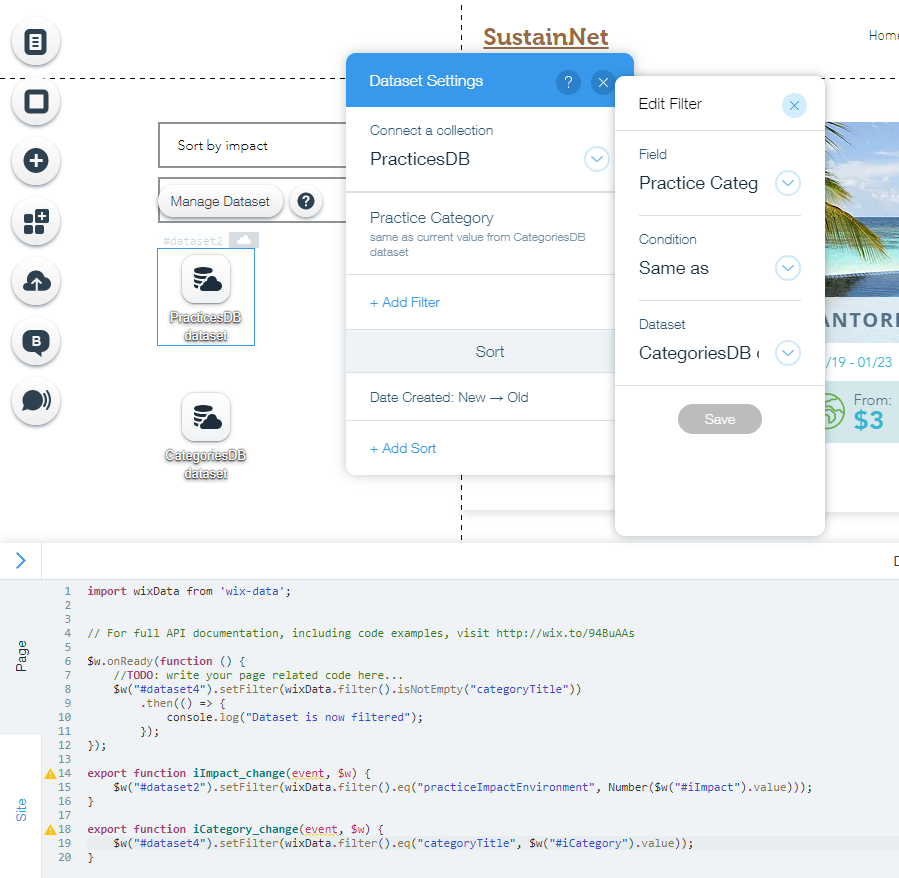This screenshot has width=899, height=878.
Task: Open the chat bubbles sidebar icon
Action: point(36,401)
